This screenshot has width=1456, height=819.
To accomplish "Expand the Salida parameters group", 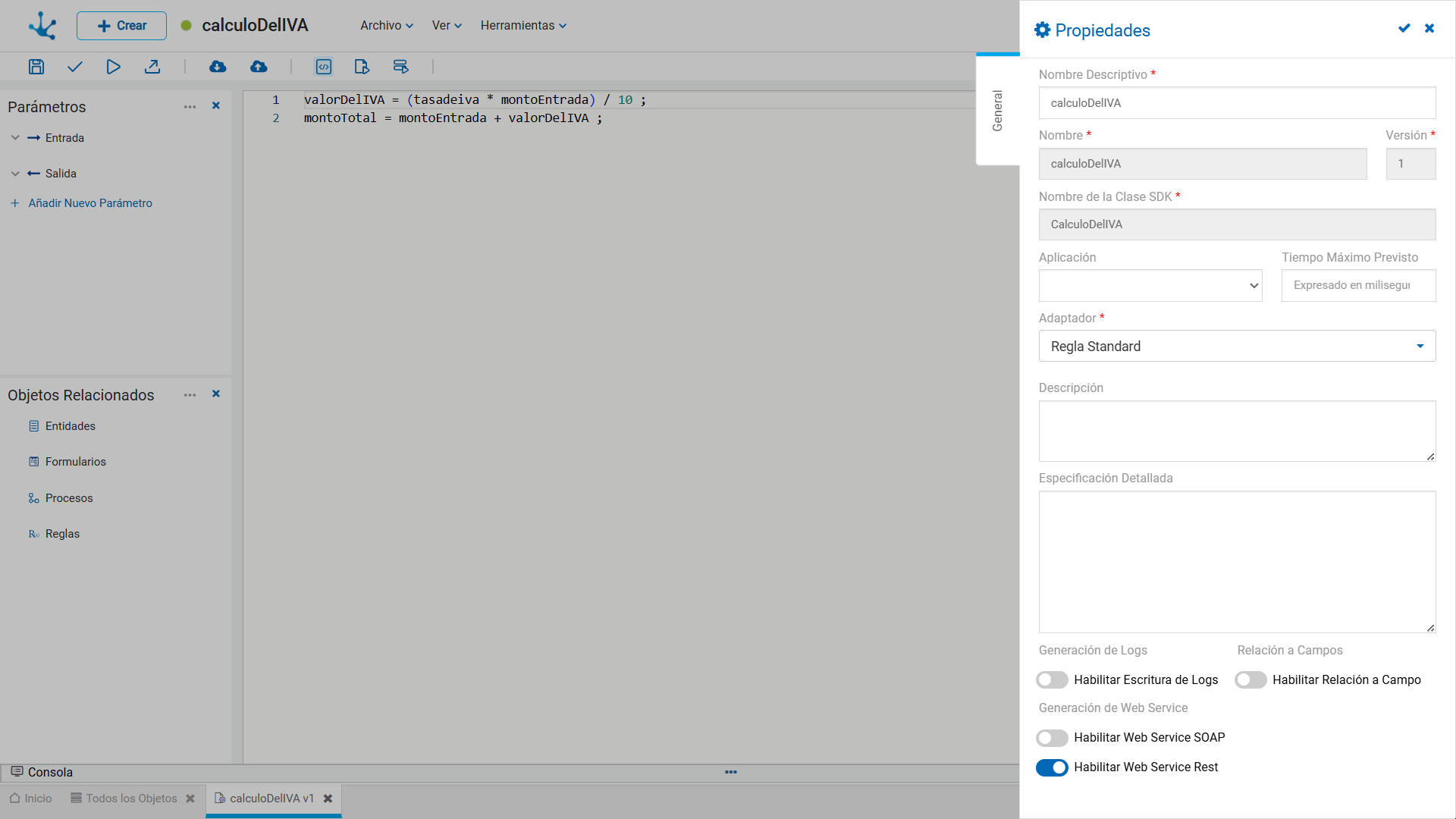I will (15, 174).
